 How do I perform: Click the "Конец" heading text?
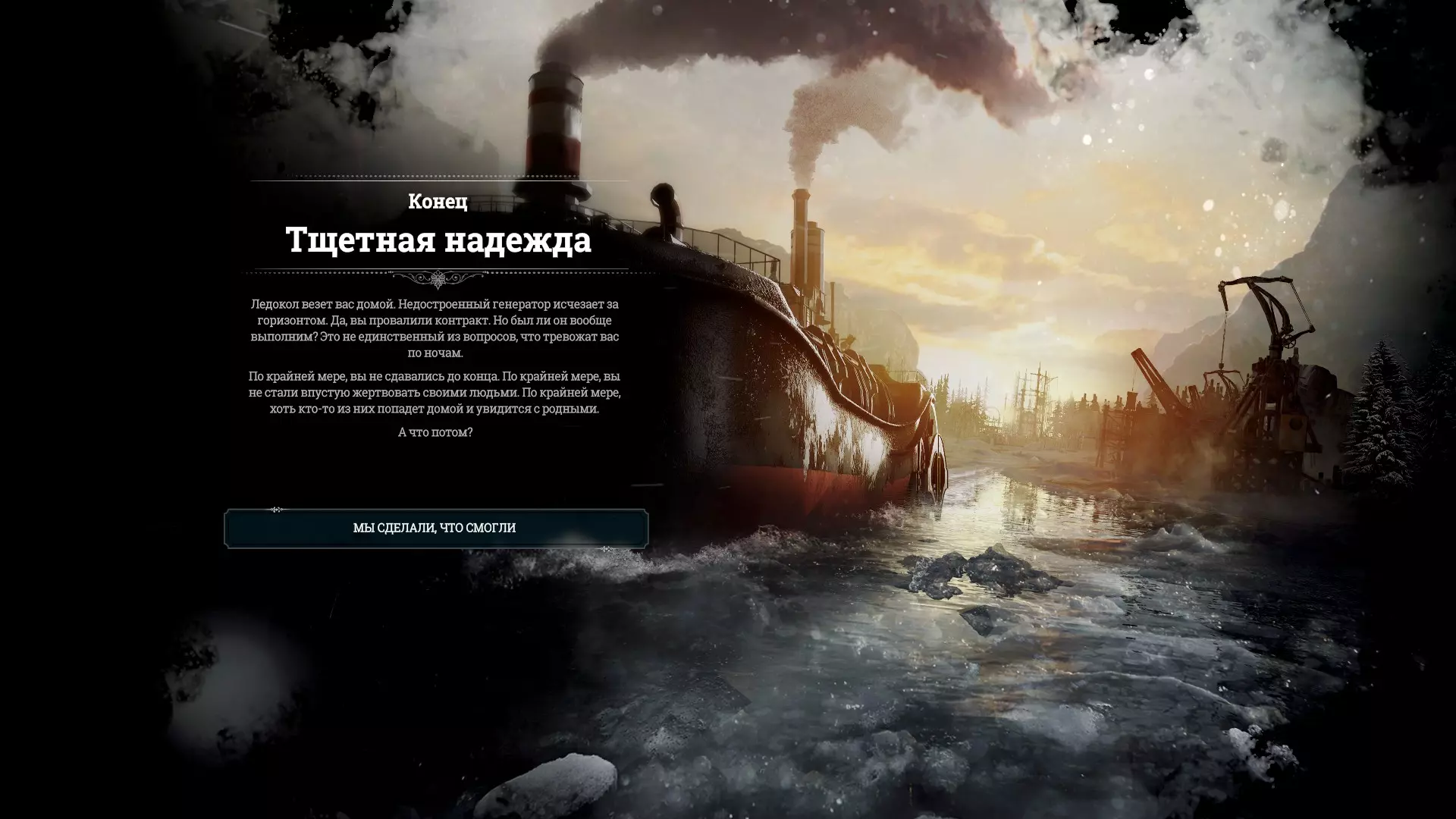(x=438, y=202)
